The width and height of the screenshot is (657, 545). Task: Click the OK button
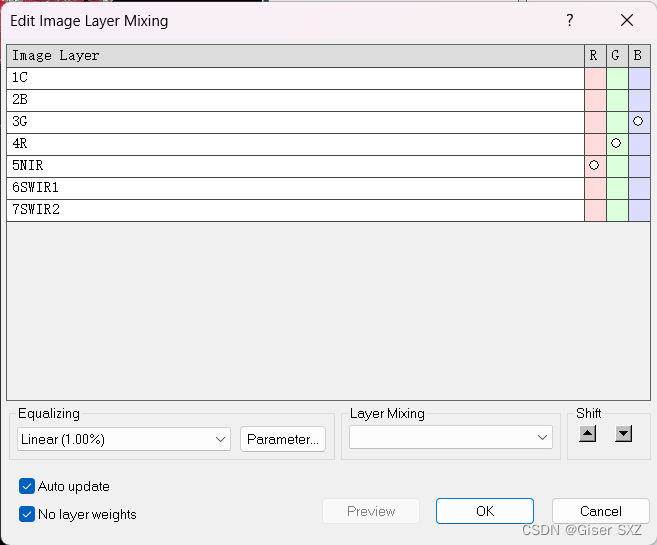485,511
